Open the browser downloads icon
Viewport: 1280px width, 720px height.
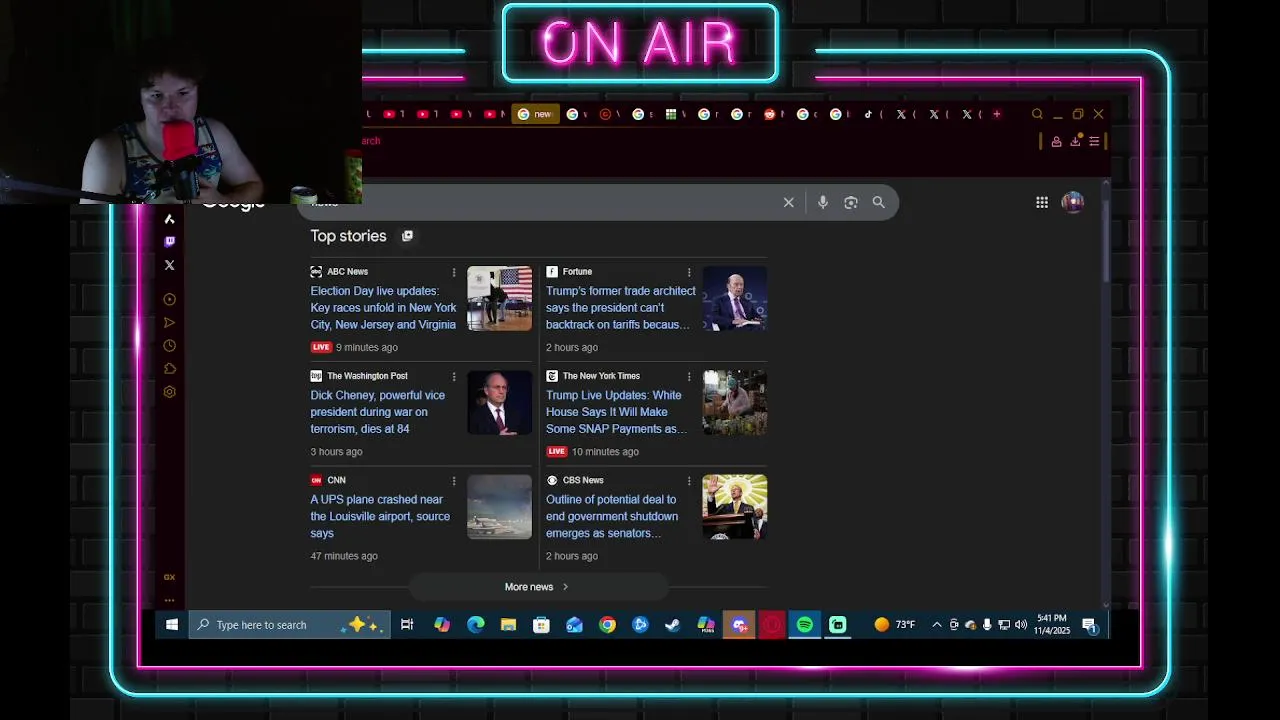pos(1075,141)
